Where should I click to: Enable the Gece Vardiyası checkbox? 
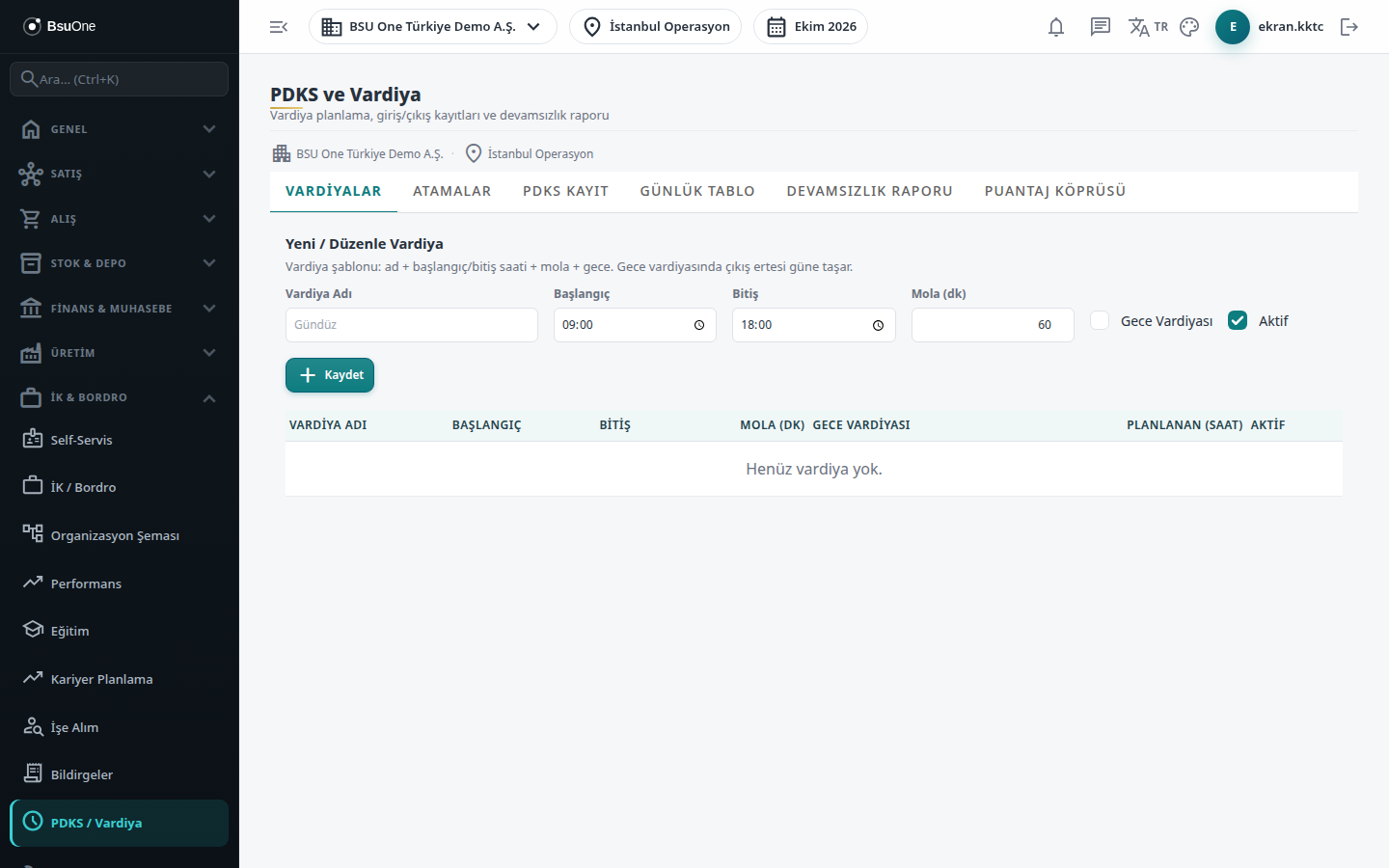click(x=1100, y=321)
